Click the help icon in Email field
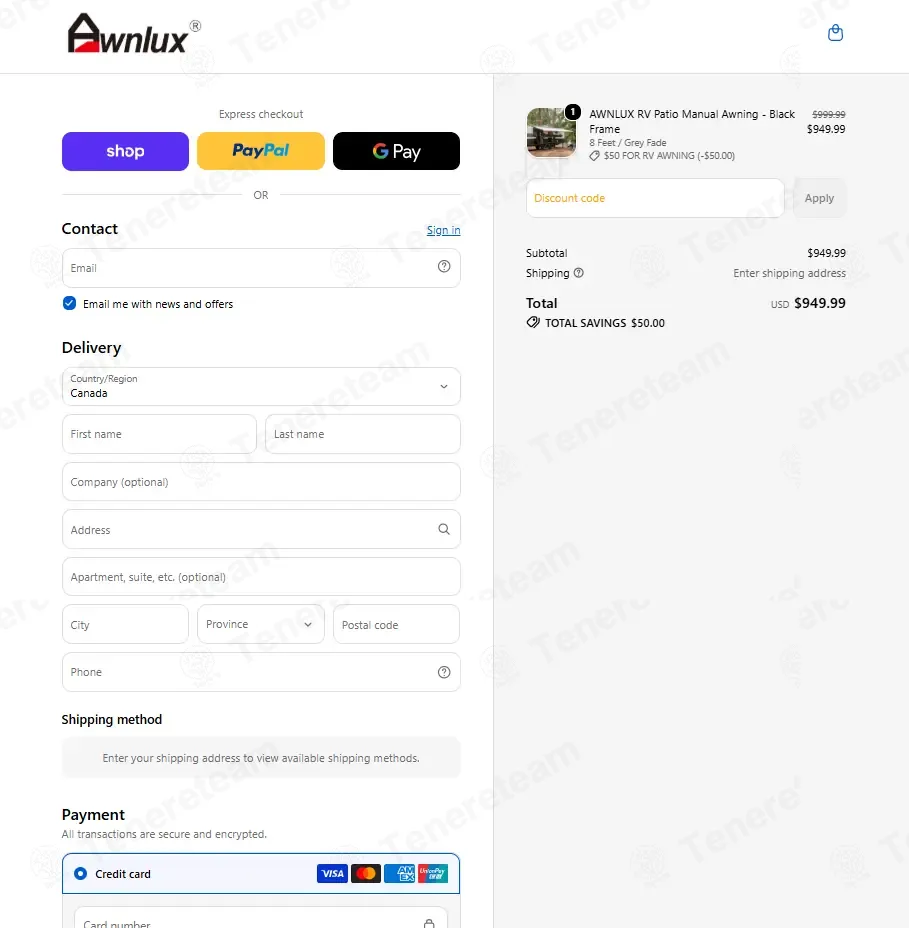The width and height of the screenshot is (909, 928). pyautogui.click(x=444, y=266)
